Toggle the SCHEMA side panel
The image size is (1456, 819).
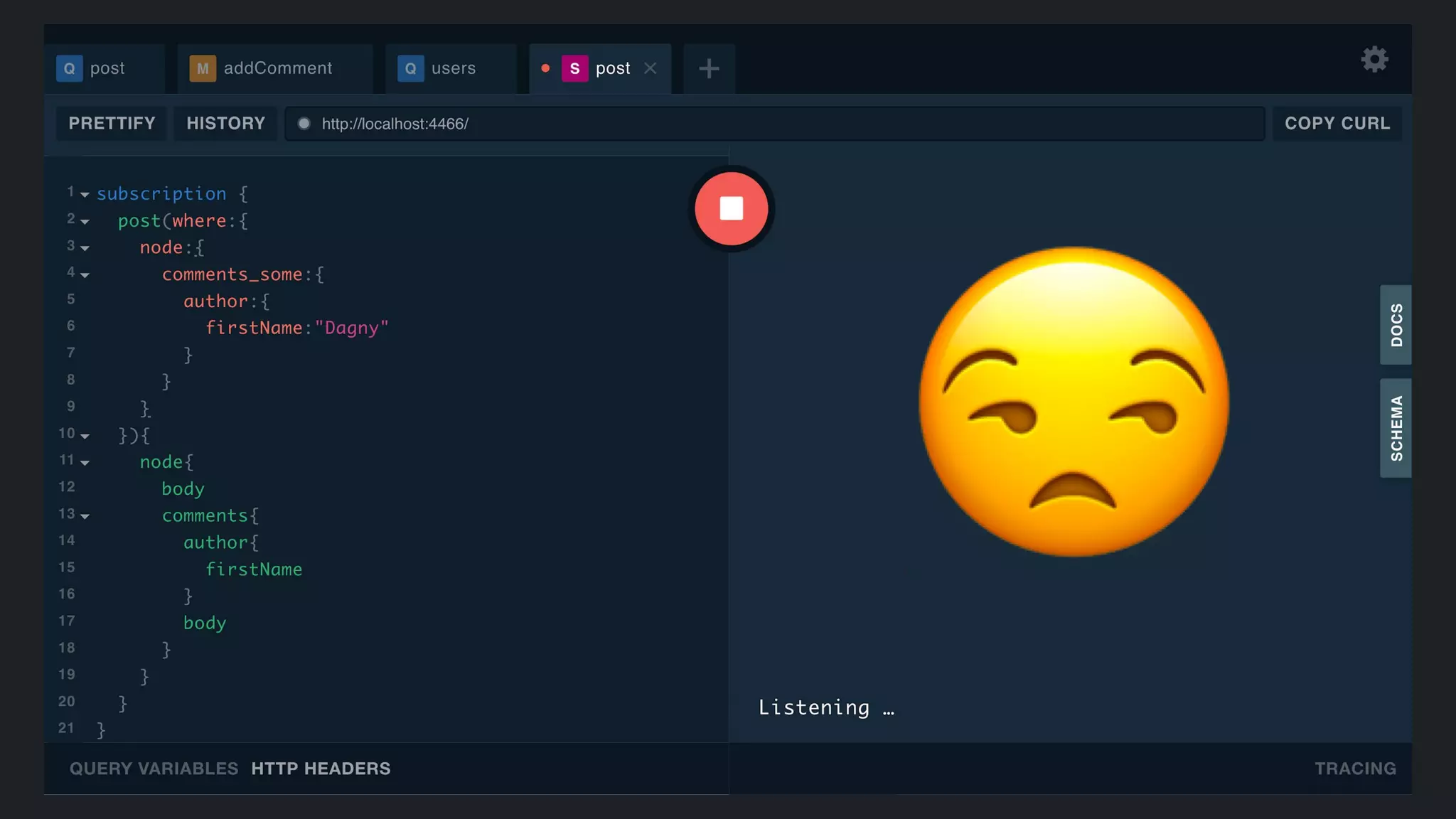(x=1396, y=428)
